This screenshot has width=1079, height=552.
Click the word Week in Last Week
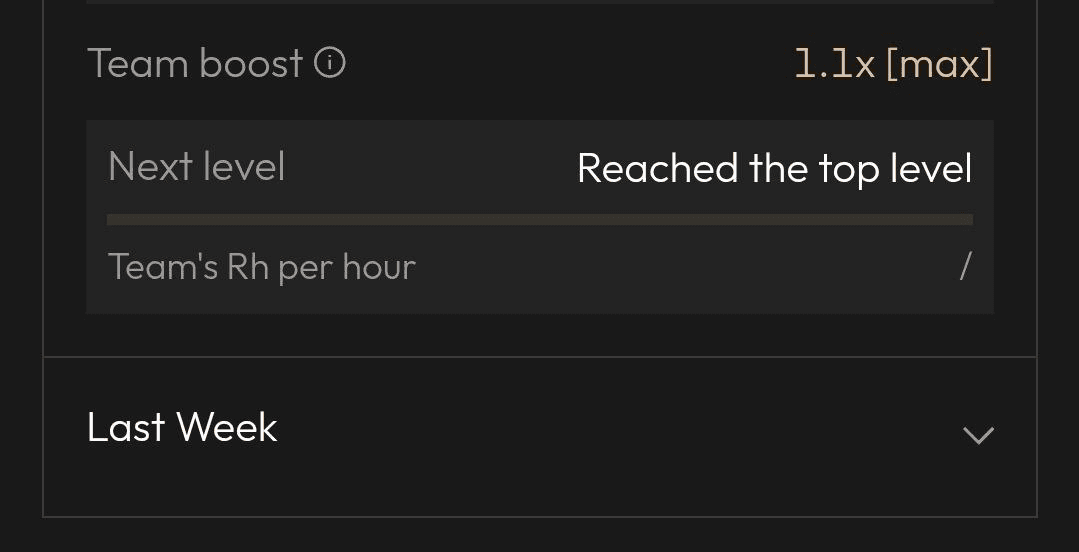pyautogui.click(x=228, y=427)
